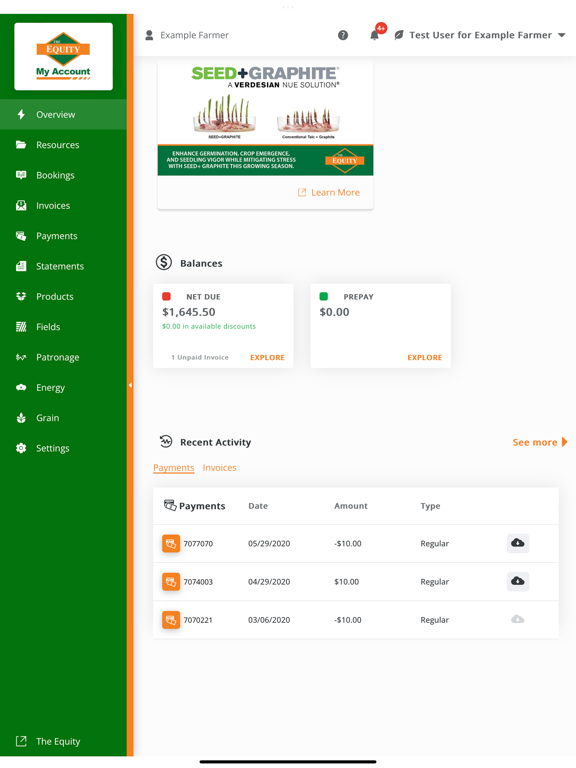Click the Date column header
Screen dimensions: 576x768
click(x=258, y=506)
